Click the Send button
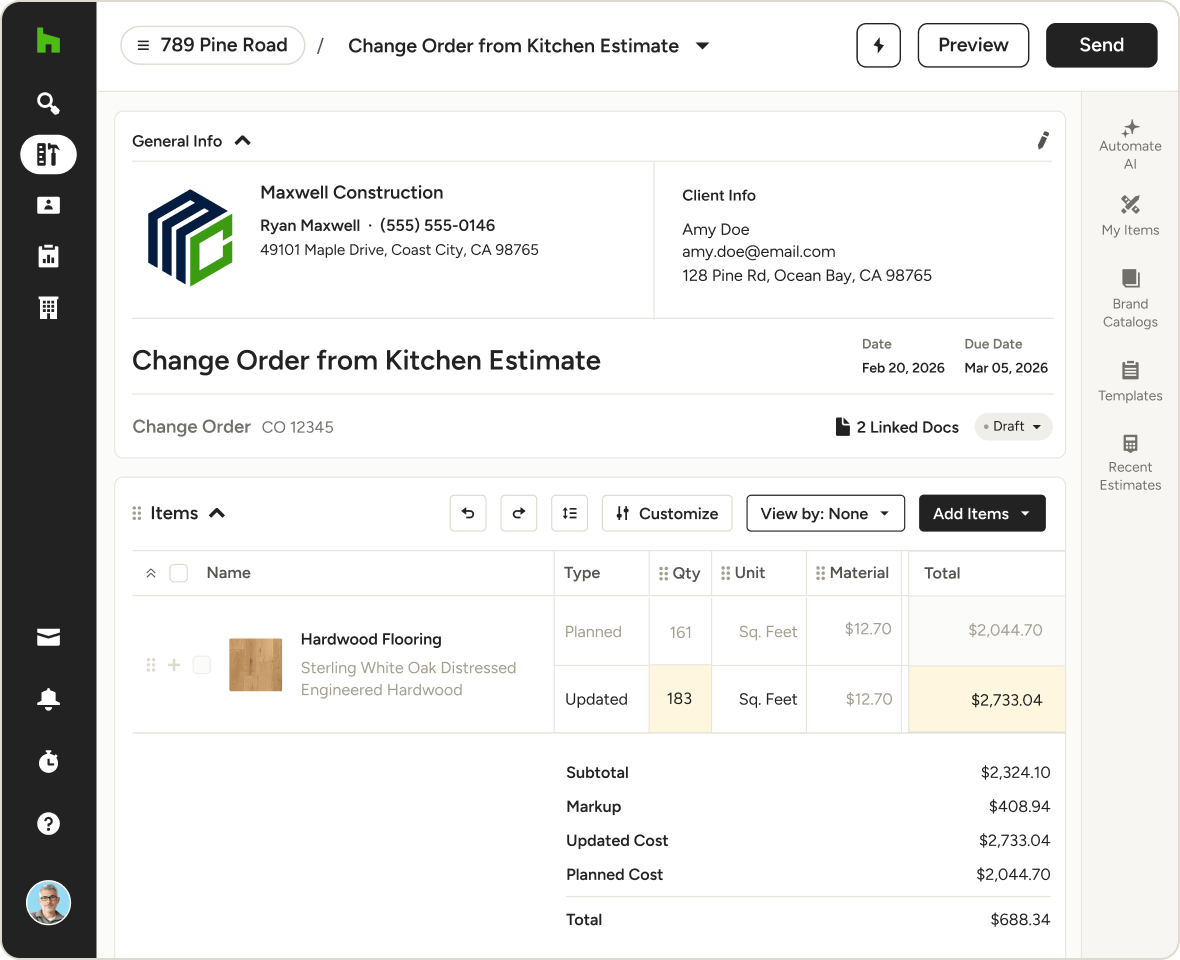The image size is (1180, 960). (1101, 46)
